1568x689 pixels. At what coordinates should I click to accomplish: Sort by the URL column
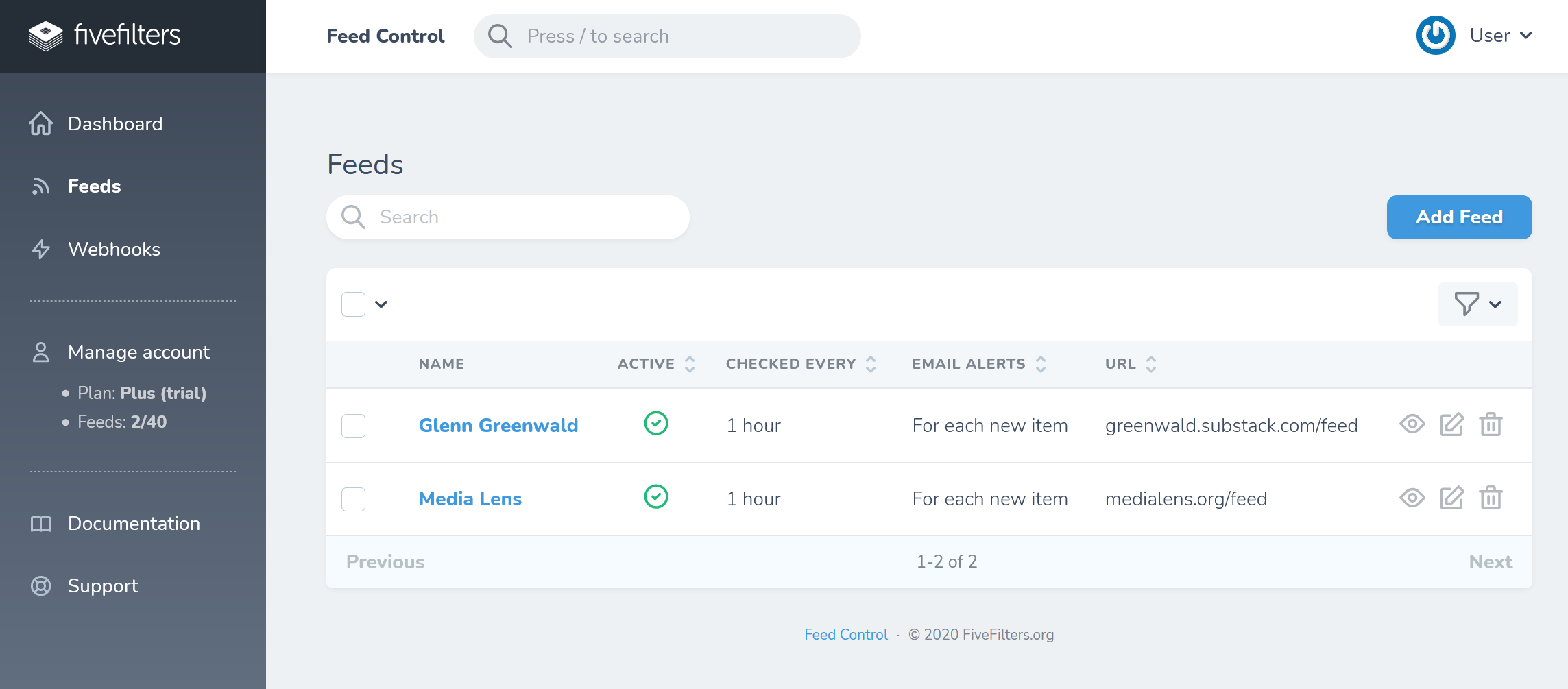1131,364
